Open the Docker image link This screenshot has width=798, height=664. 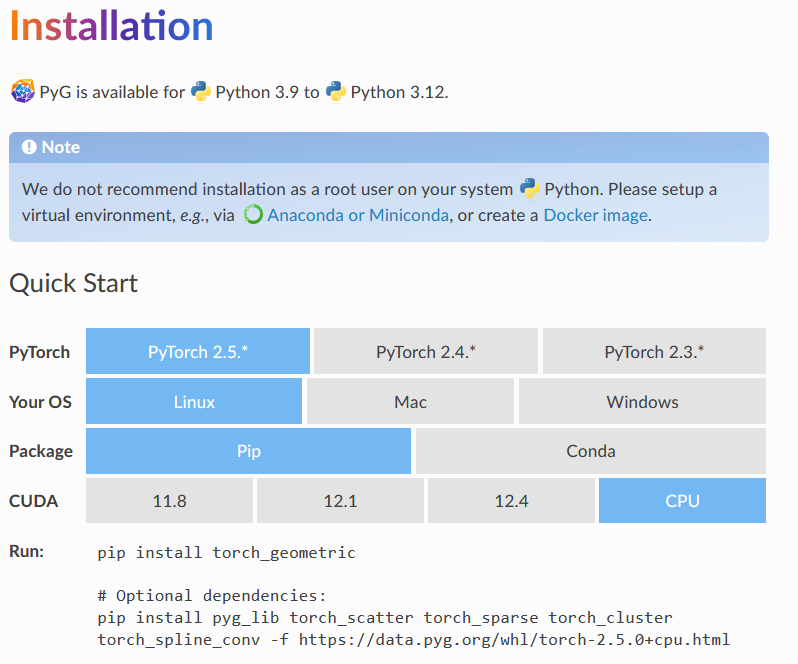596,215
